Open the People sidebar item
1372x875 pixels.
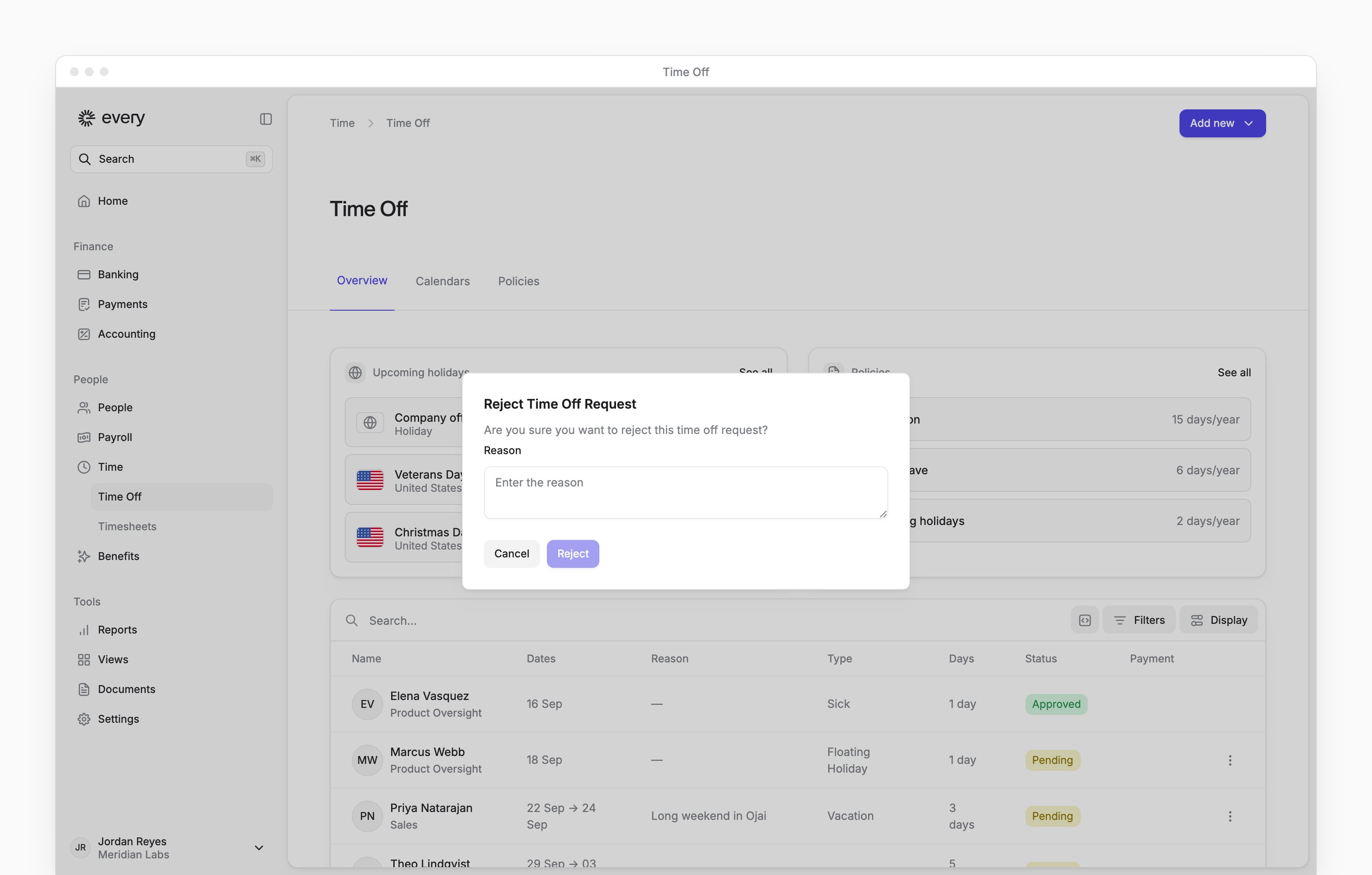point(171,407)
